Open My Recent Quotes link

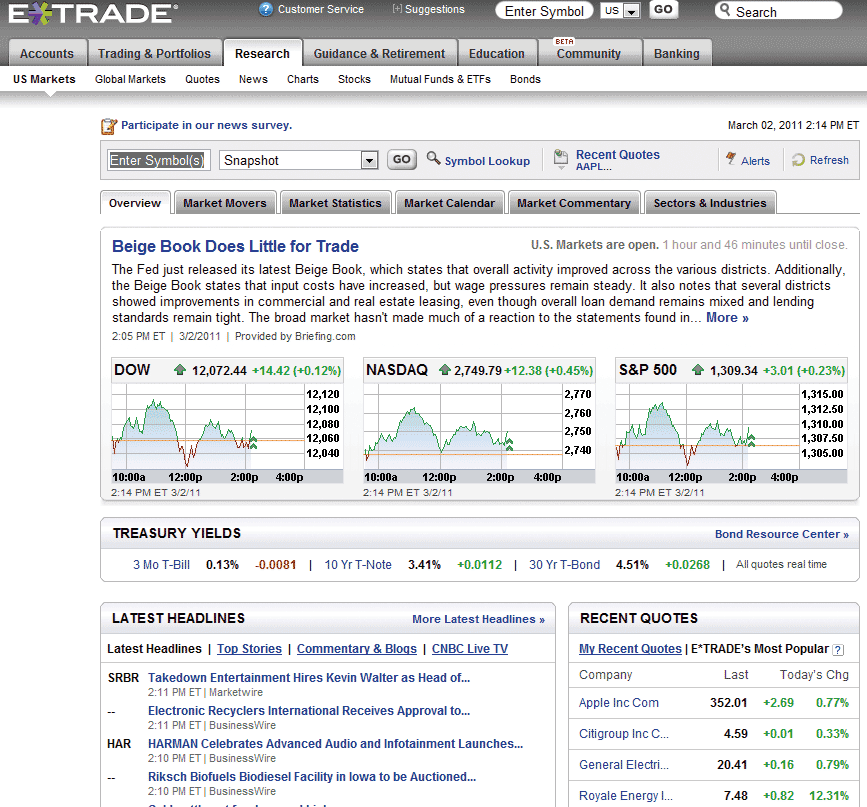click(x=630, y=649)
